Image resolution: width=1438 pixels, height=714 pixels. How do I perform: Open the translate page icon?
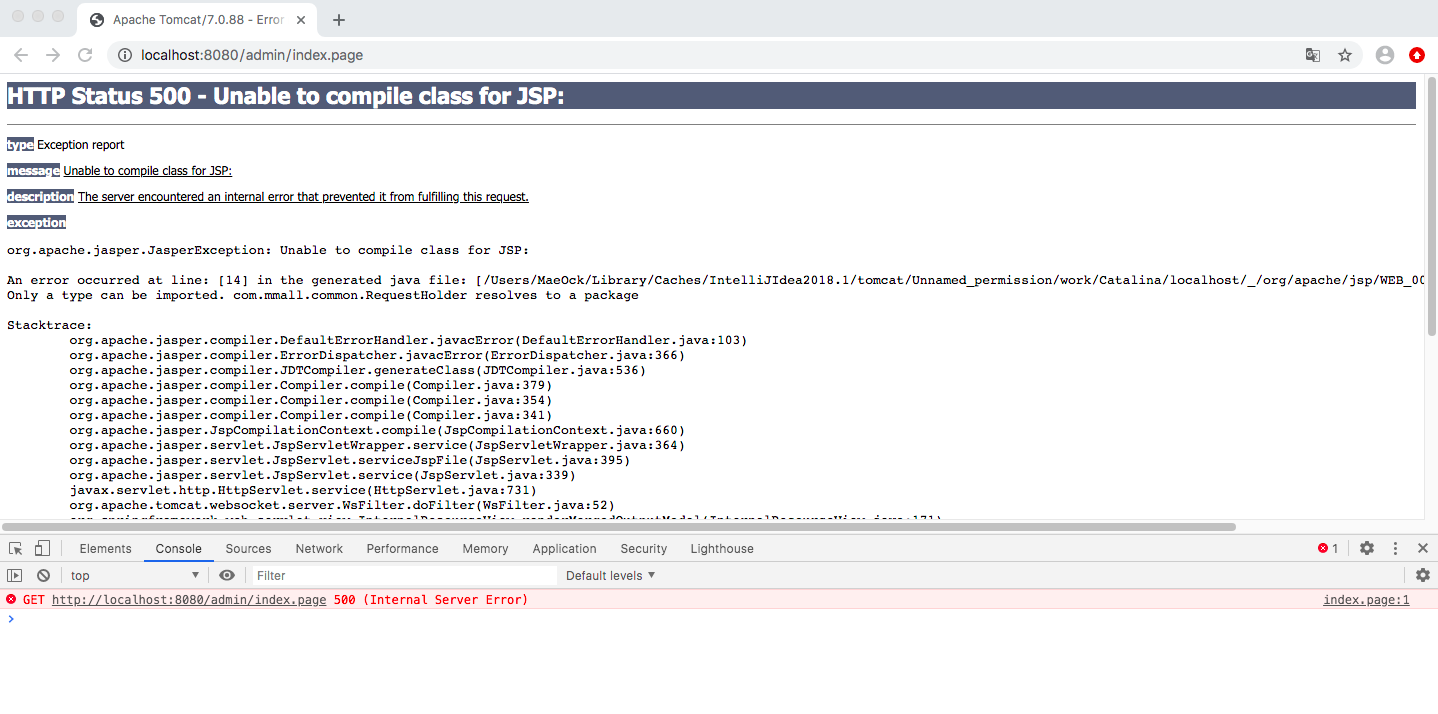tap(1313, 55)
